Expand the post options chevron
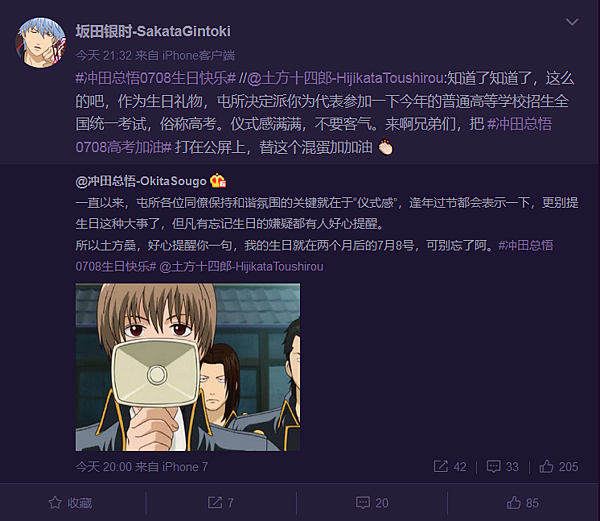This screenshot has width=600, height=521. click(x=572, y=22)
